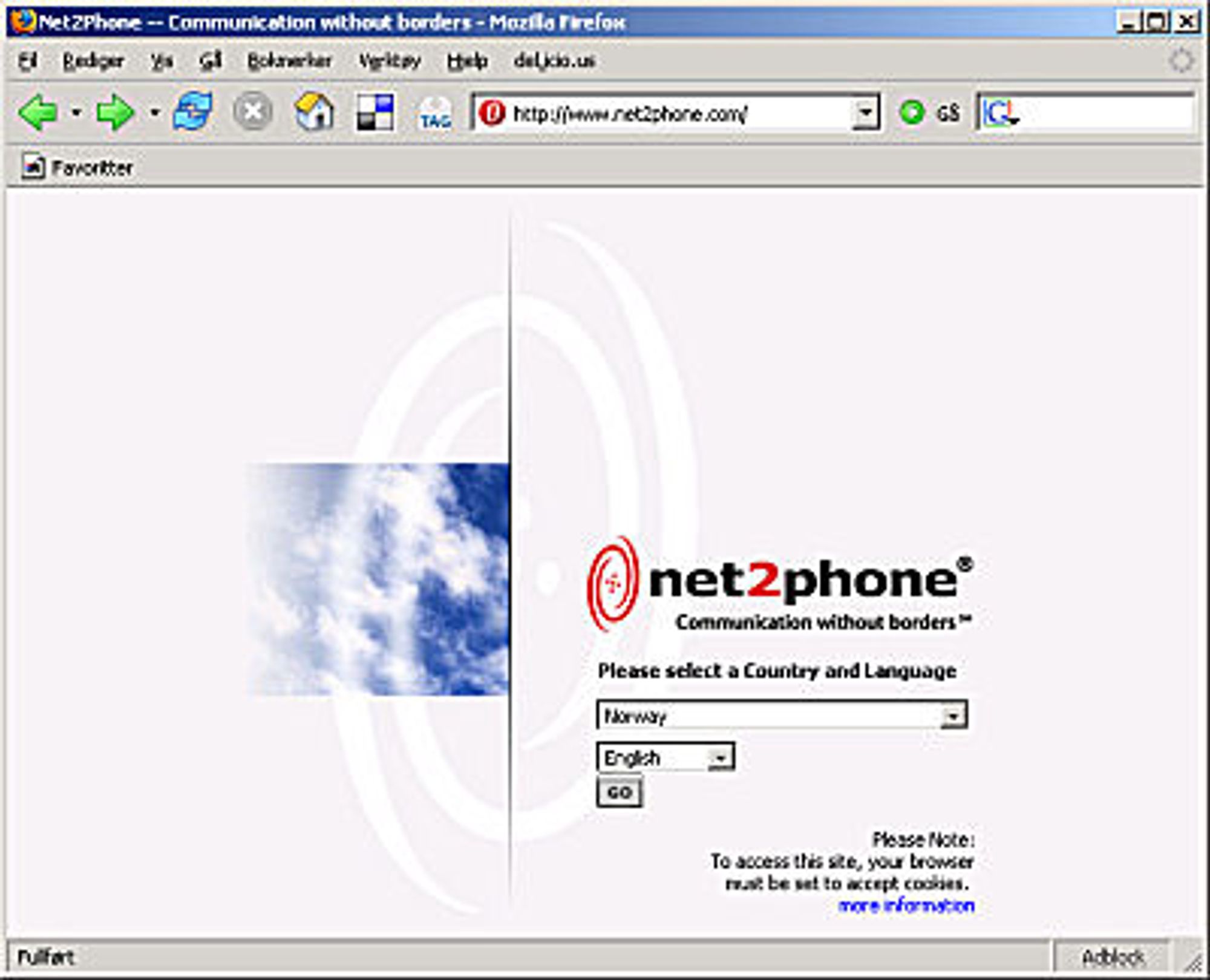Open the Fil menu

(28, 61)
